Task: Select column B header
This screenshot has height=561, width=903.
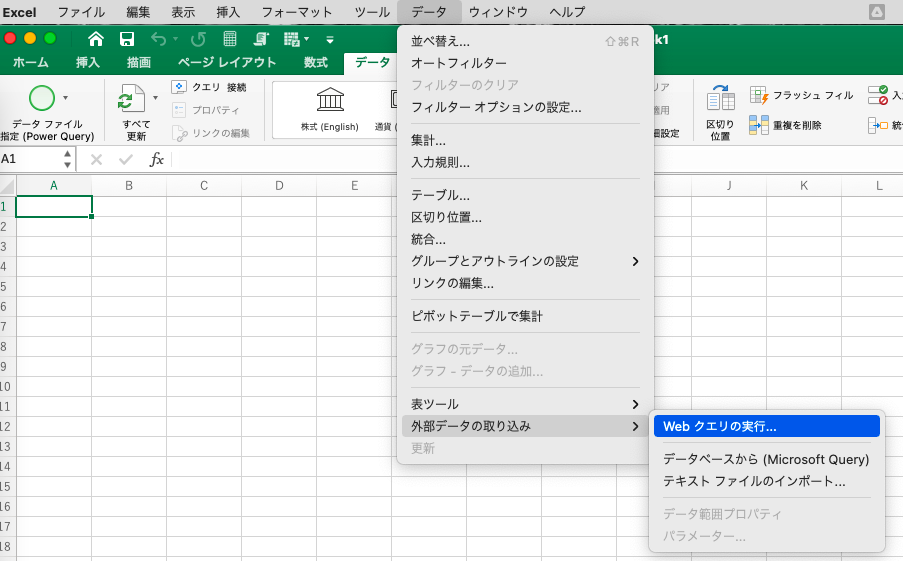Action: [x=129, y=185]
